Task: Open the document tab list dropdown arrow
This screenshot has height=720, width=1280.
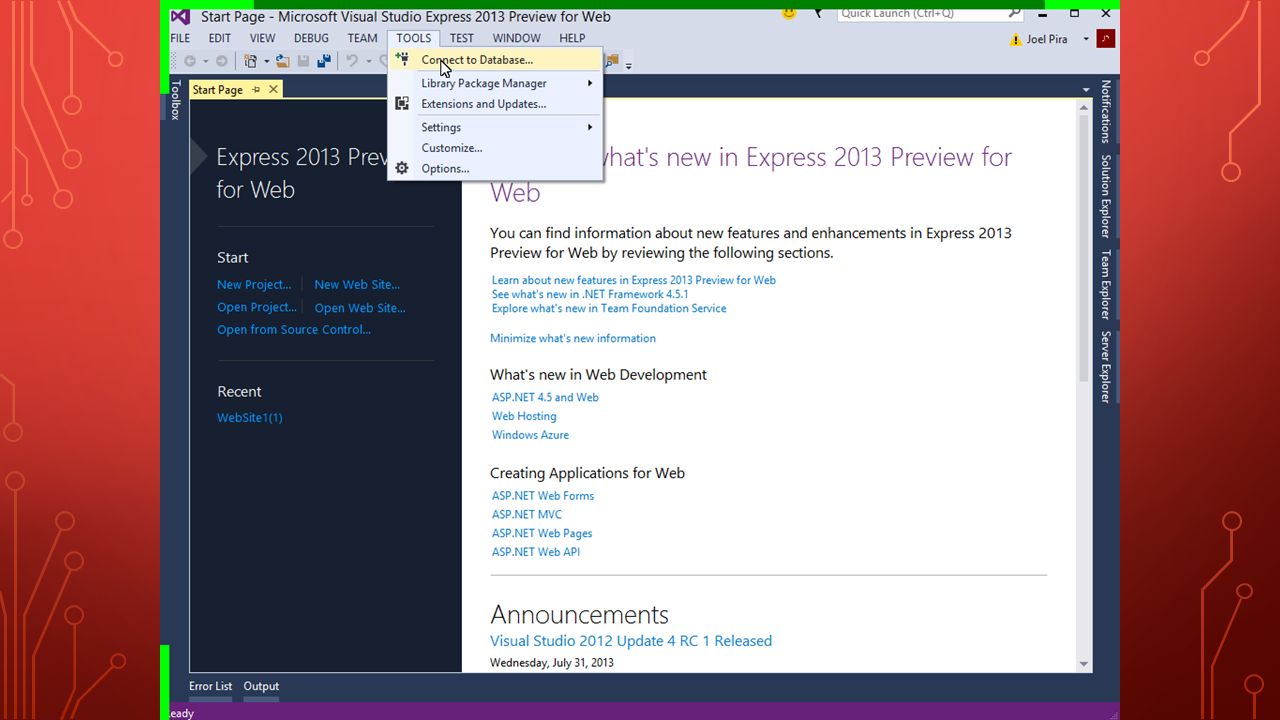Action: pyautogui.click(x=1086, y=90)
